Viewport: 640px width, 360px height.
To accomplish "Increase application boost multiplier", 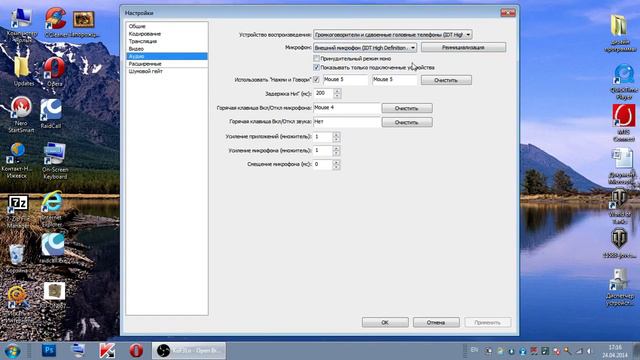I will (x=336, y=134).
